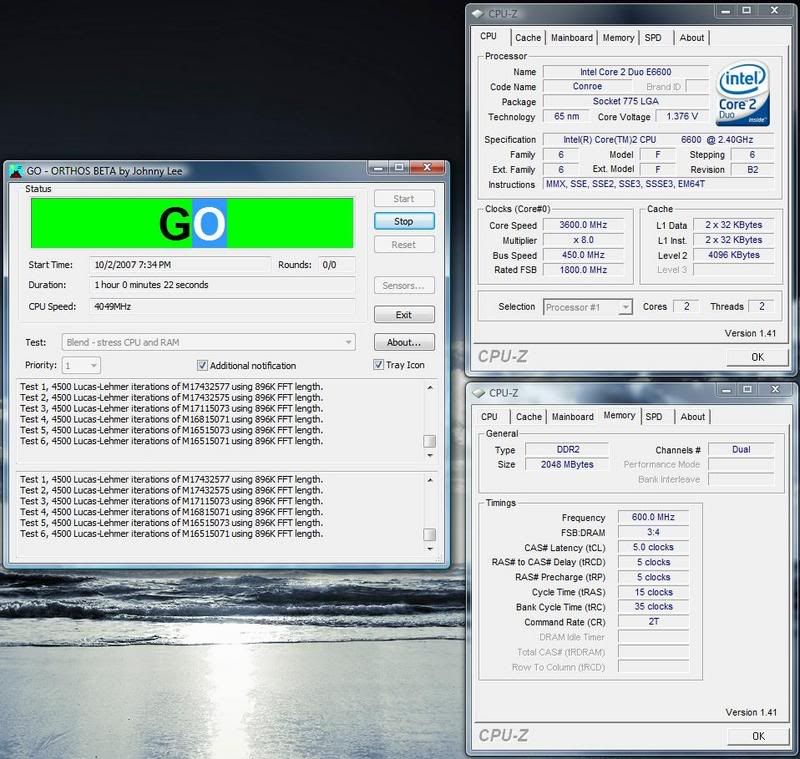Minimize the lower CPU-Z window
The height and width of the screenshot is (759, 800).
726,390
